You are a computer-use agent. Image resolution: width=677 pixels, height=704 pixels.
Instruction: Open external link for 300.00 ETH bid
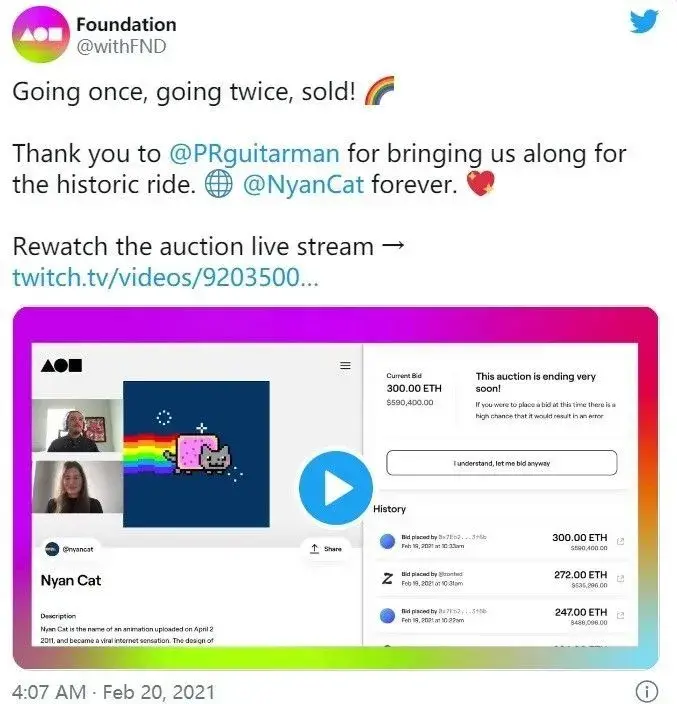coord(620,541)
